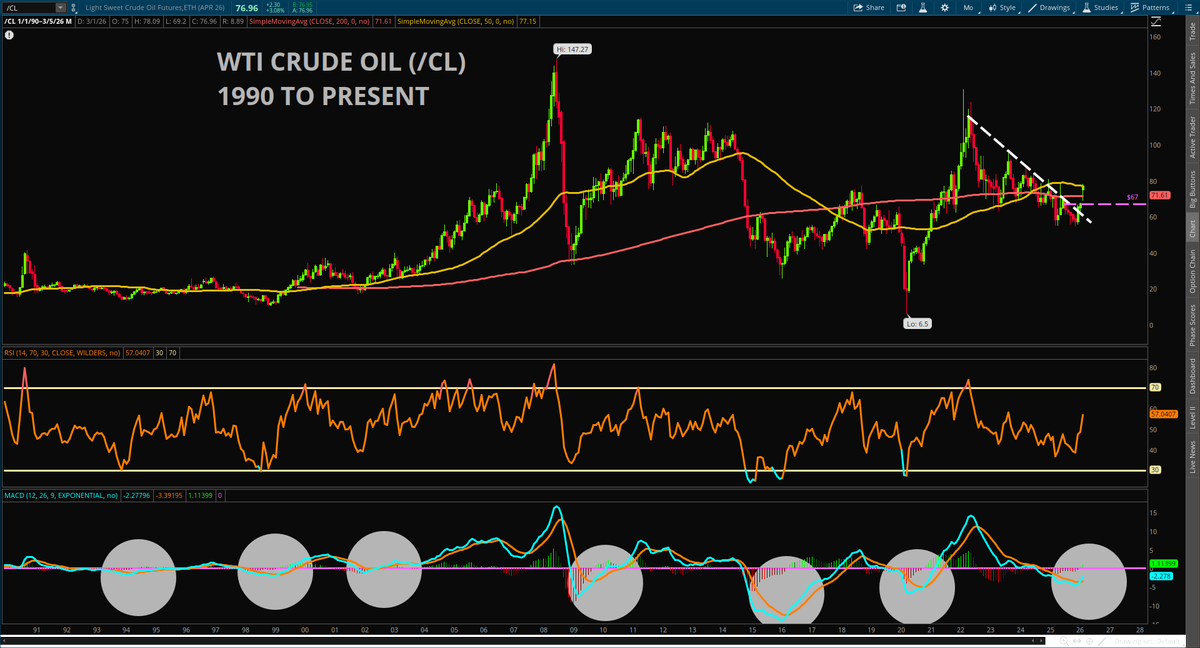
Task: Open the chart settings gear icon
Action: point(947,7)
